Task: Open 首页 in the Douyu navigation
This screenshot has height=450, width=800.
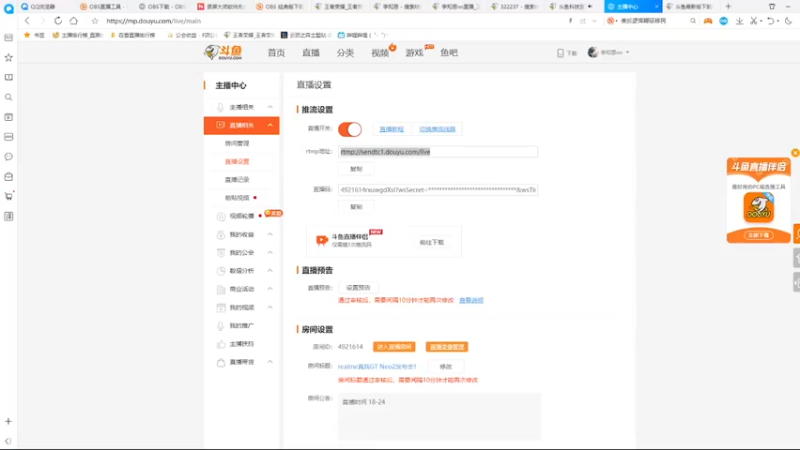Action: [x=276, y=53]
